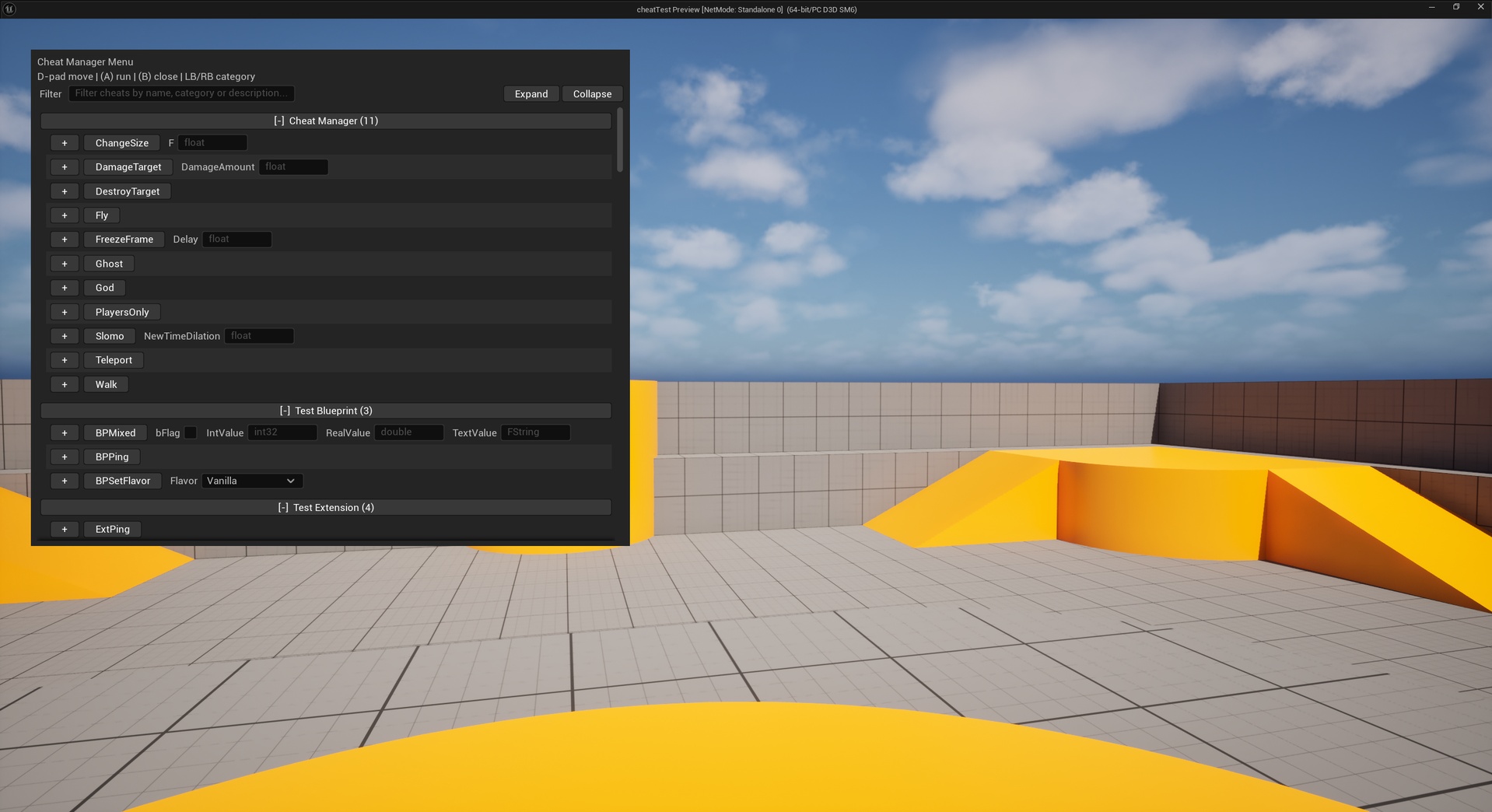This screenshot has width=1492, height=812.
Task: Run the DamageTarget cheat
Action: [x=128, y=167]
